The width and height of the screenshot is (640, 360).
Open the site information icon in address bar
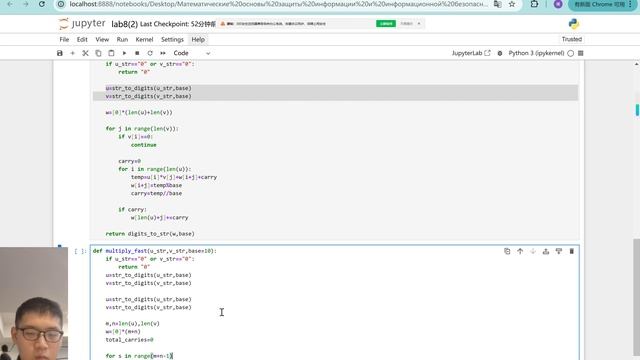(61, 4)
